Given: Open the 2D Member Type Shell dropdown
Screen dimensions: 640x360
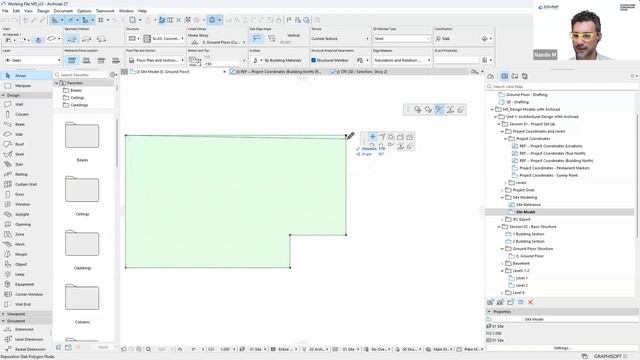Looking at the screenshot, I should tap(402, 38).
